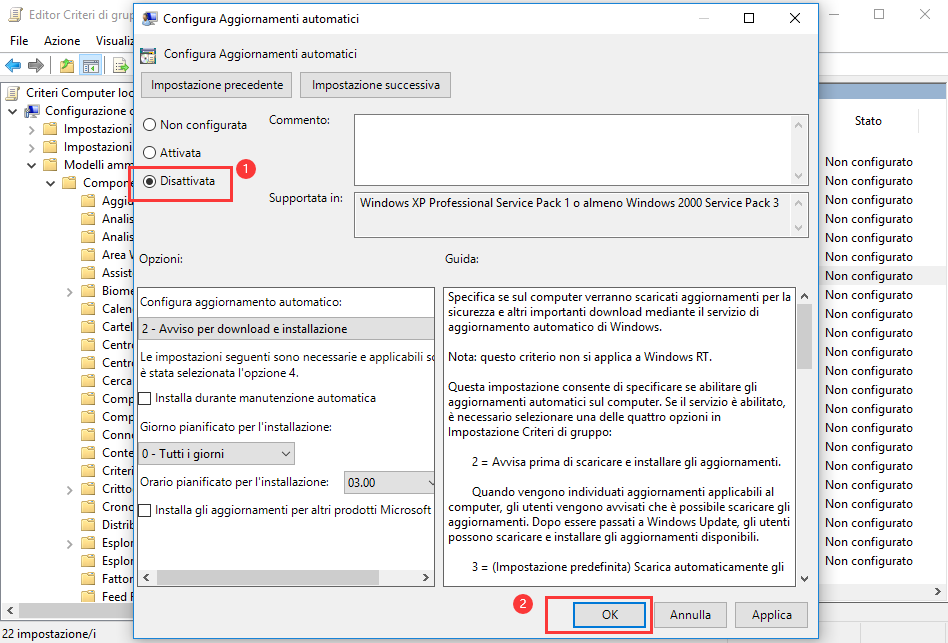Click the folder icon next to Assist

pyautogui.click(x=88, y=273)
